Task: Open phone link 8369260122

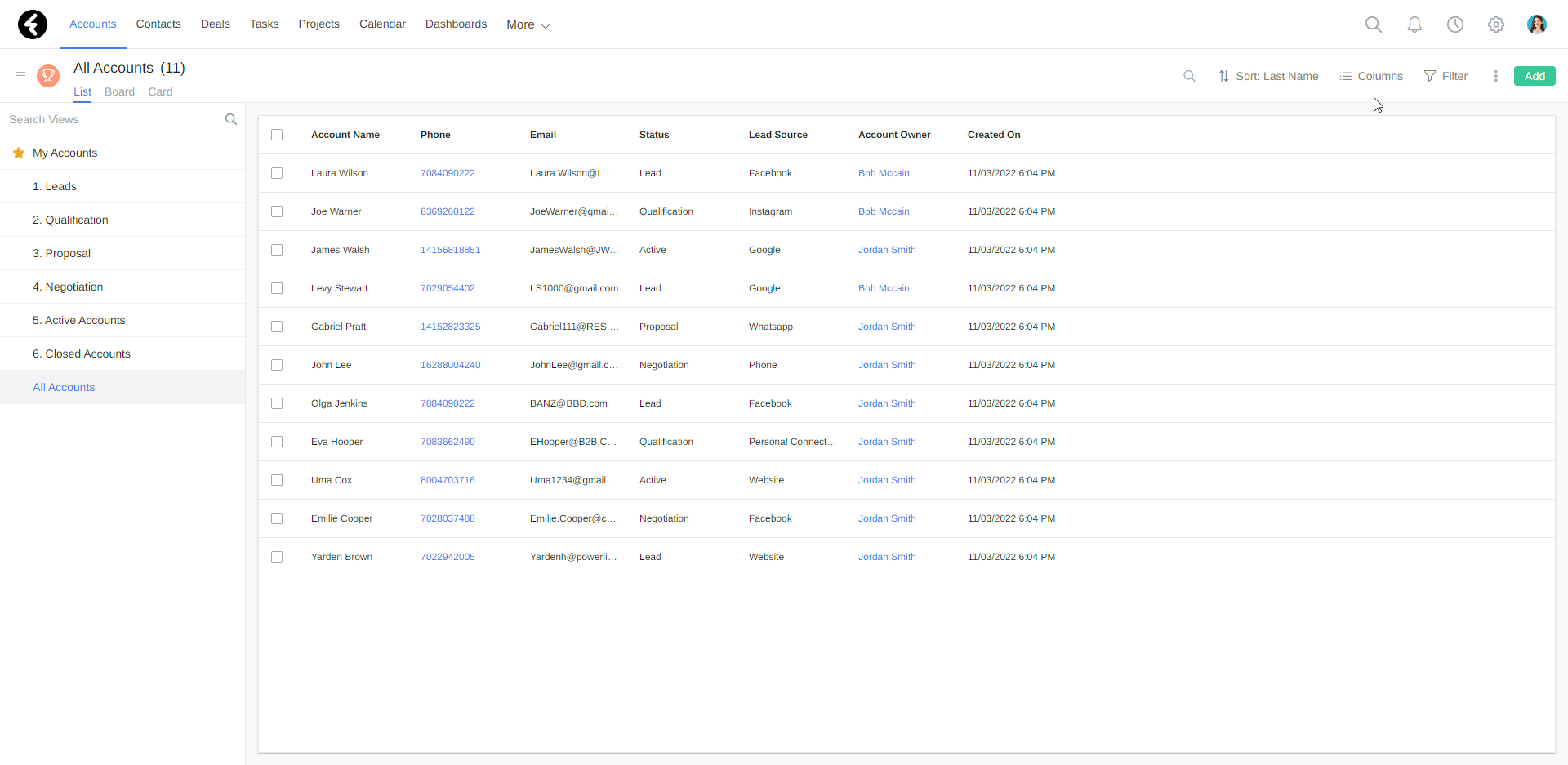Action: (x=448, y=211)
